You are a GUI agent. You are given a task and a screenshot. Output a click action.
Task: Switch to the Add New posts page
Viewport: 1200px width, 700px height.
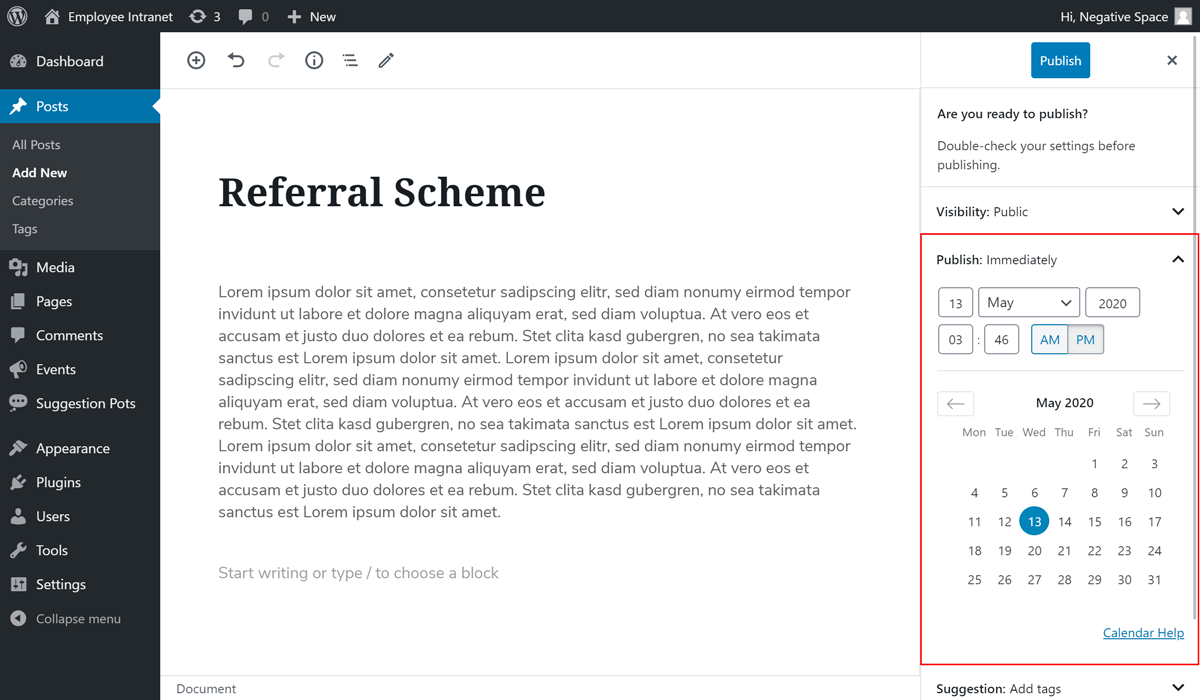[x=39, y=172]
